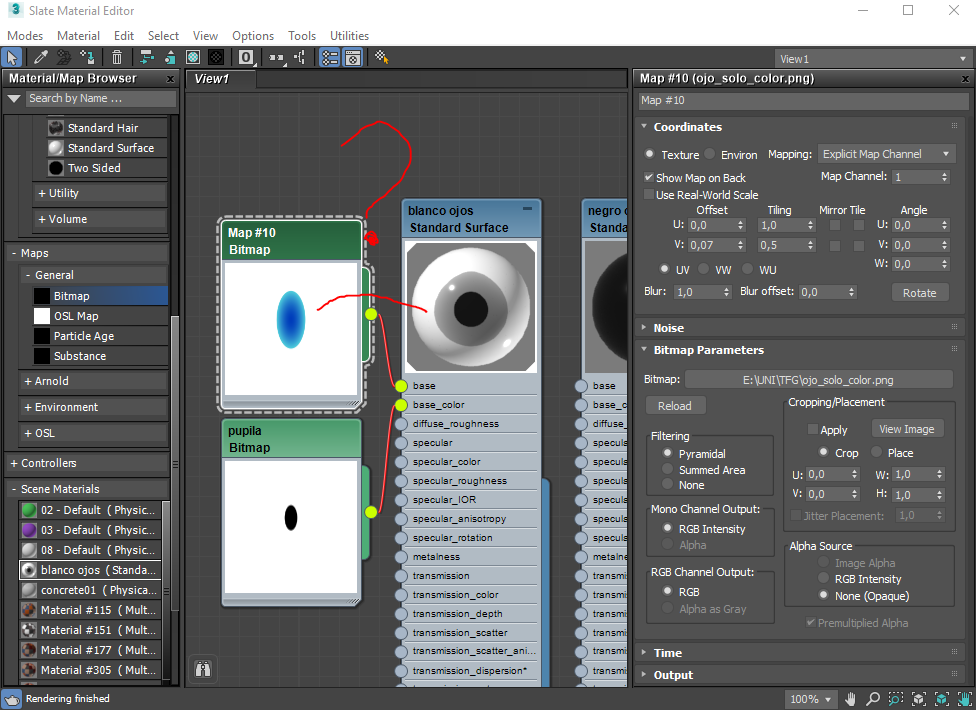This screenshot has width=976, height=710.
Task: Click Hide Unused Nodeslots icon
Action: 169,58
